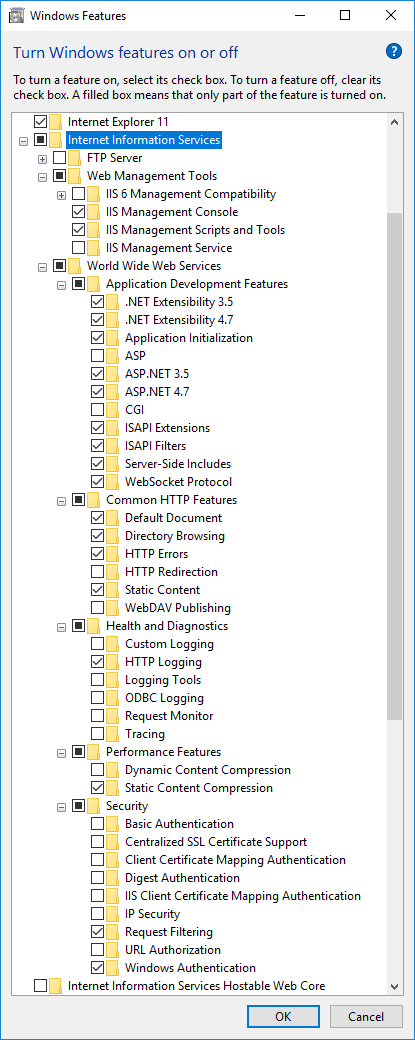Check the Basic Authentication checkbox

(97, 824)
